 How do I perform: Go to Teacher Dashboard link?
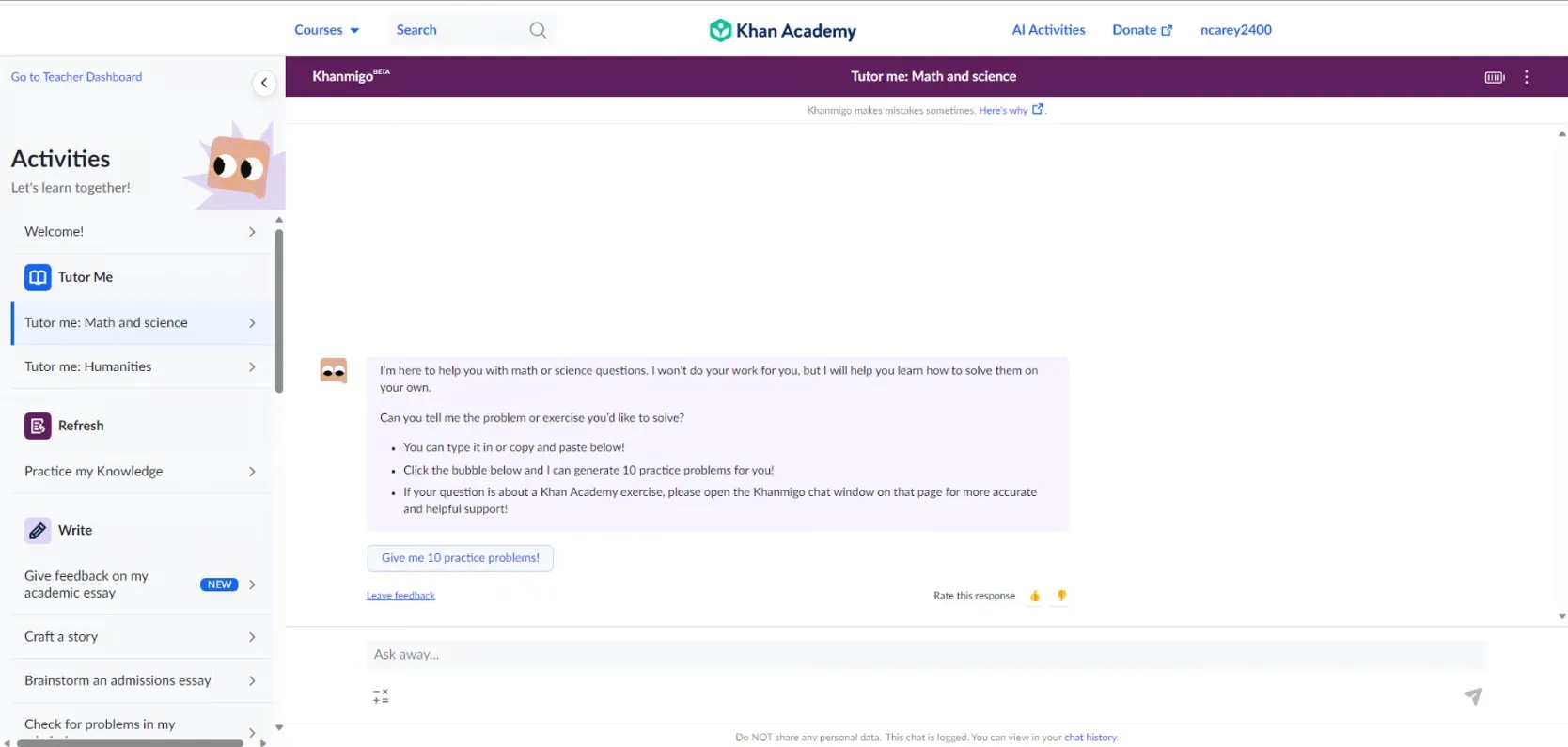[76, 77]
